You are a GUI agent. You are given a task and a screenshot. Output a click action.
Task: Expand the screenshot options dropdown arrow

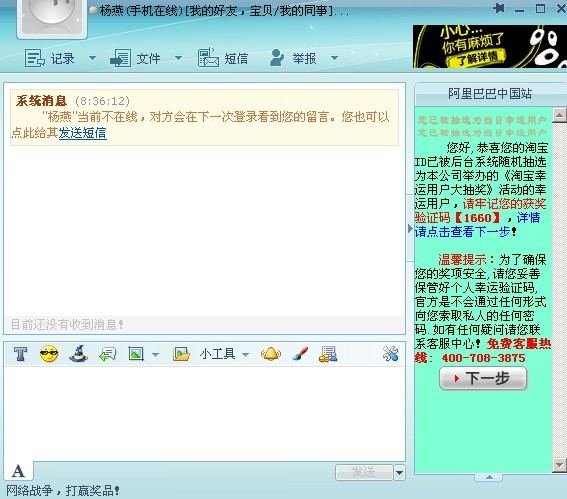[155, 355]
